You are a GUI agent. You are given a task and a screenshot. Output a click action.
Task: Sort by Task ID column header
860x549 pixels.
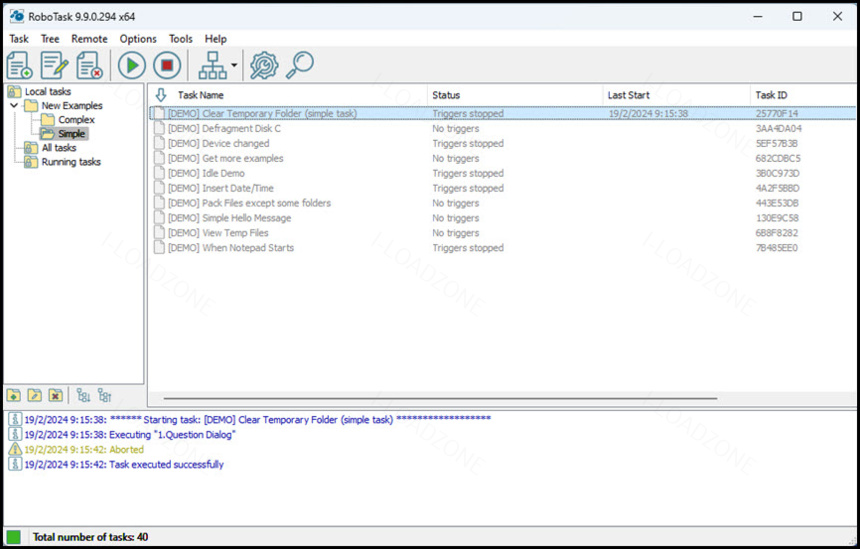tap(771, 95)
